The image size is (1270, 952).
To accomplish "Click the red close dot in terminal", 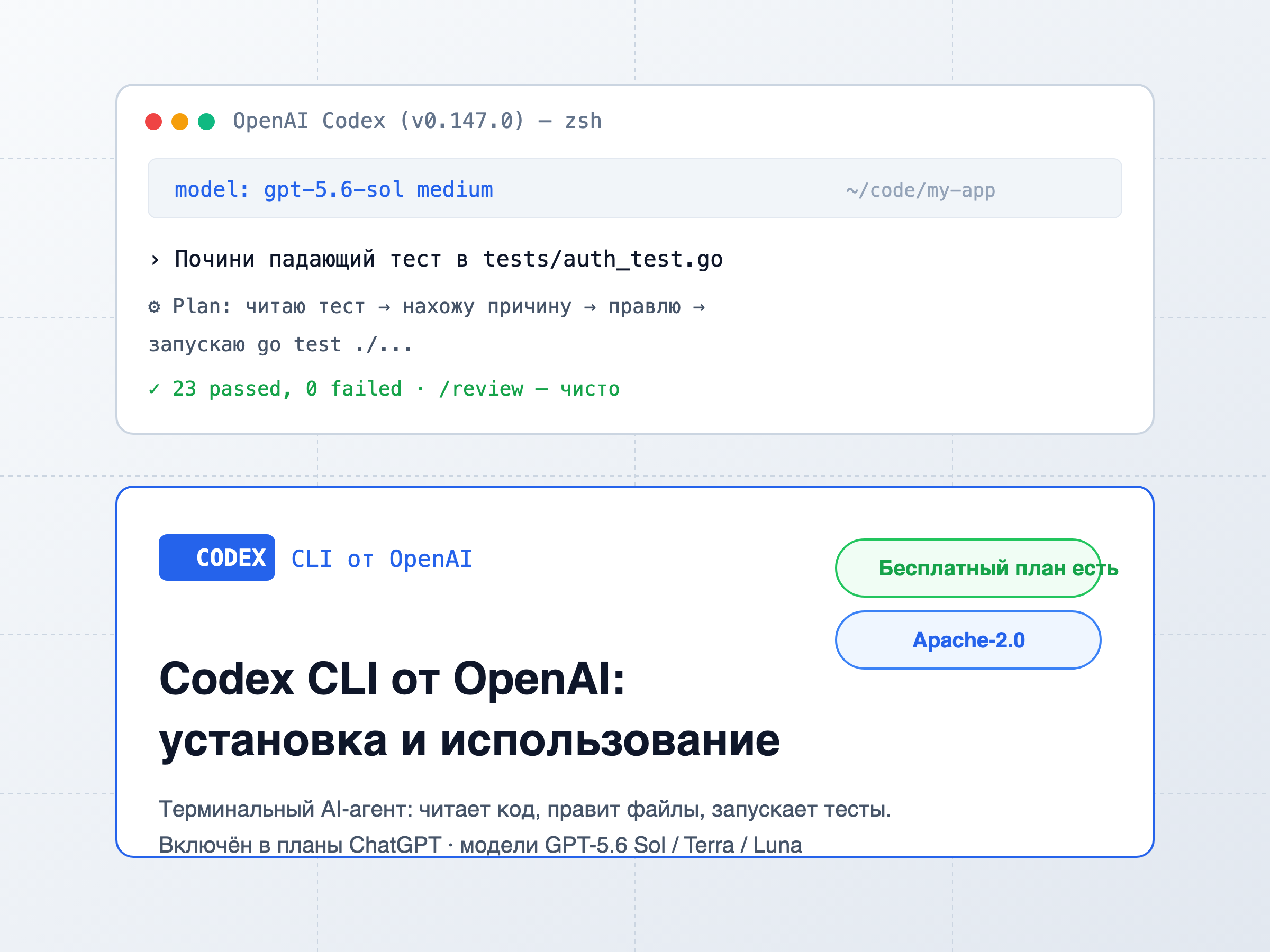I will 153,122.
